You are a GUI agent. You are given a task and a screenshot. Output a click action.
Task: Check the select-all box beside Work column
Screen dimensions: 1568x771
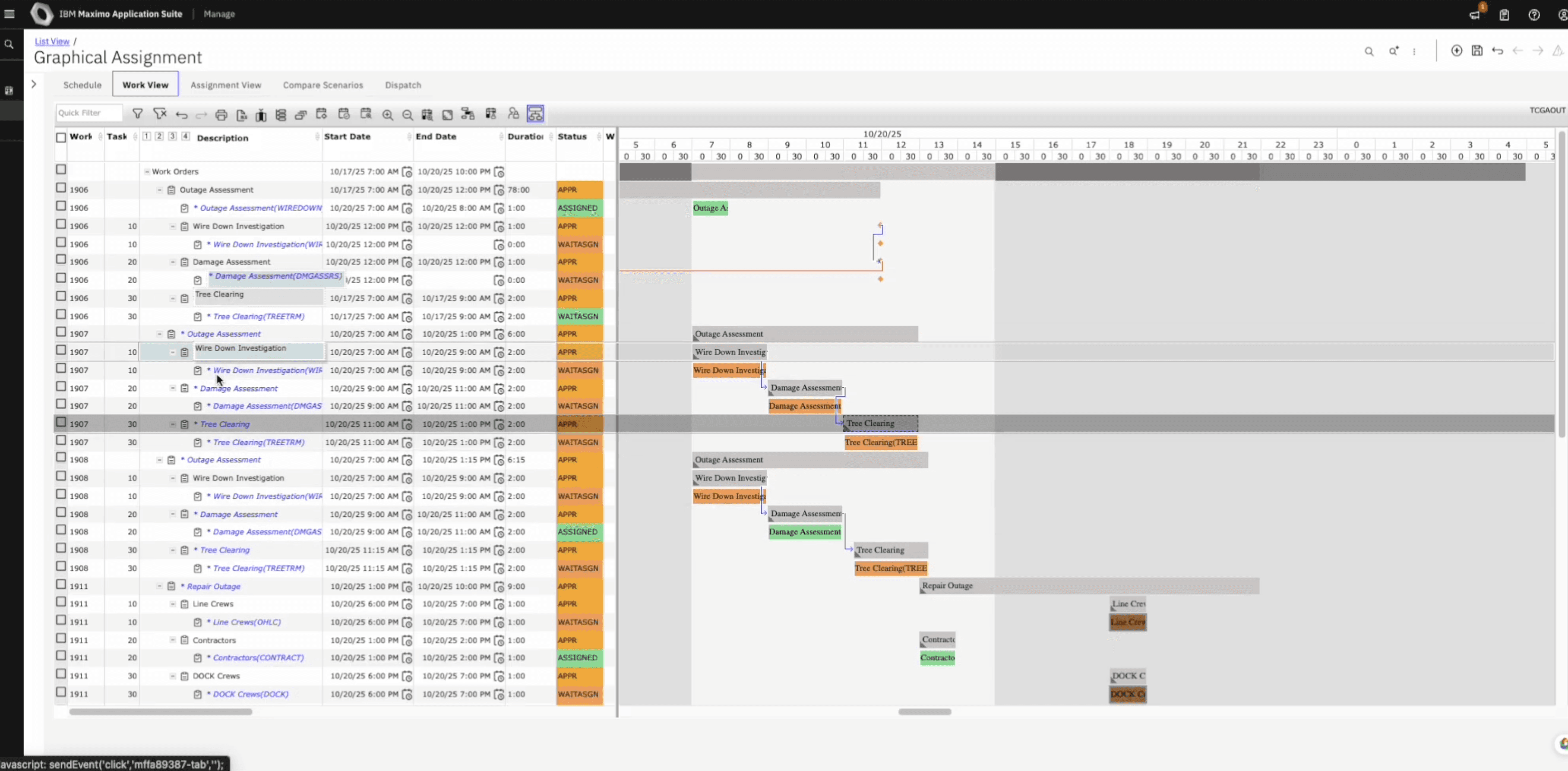click(x=61, y=138)
